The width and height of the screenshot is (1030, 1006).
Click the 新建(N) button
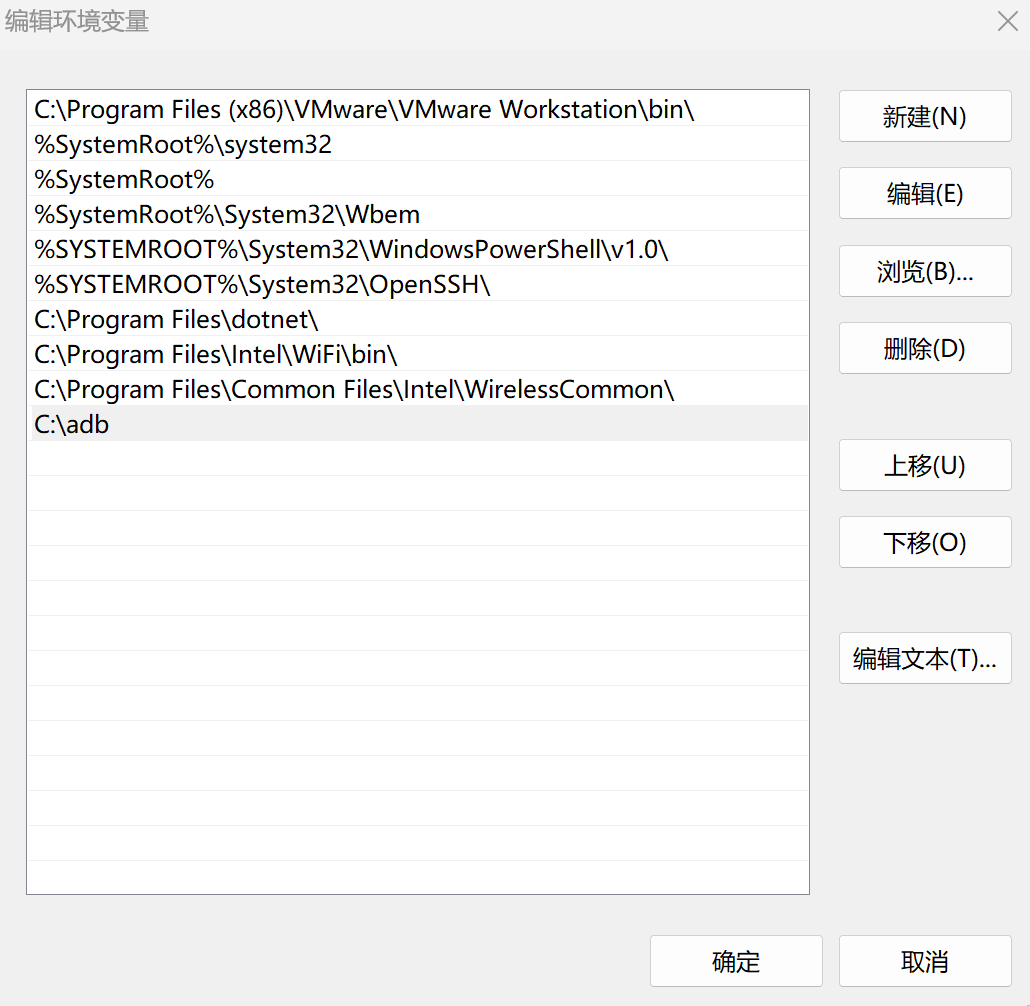(x=925, y=116)
